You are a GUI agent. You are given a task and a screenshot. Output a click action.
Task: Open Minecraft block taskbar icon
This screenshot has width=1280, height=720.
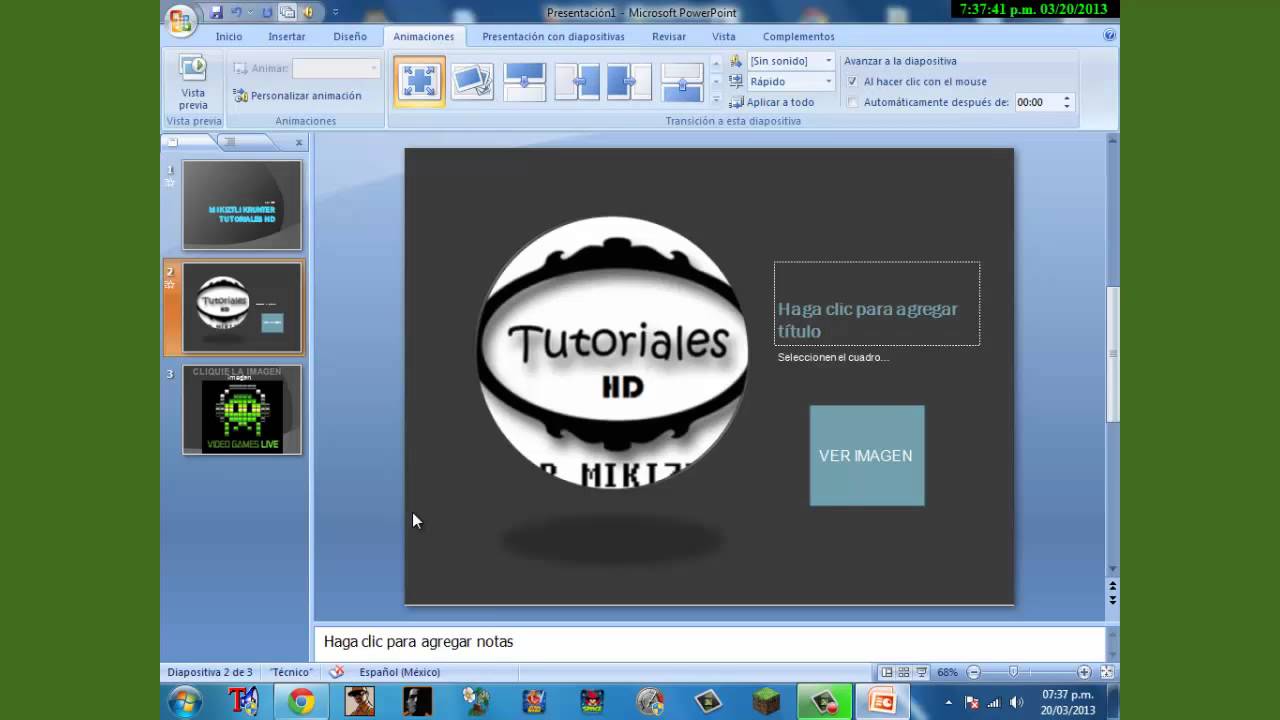(x=766, y=702)
